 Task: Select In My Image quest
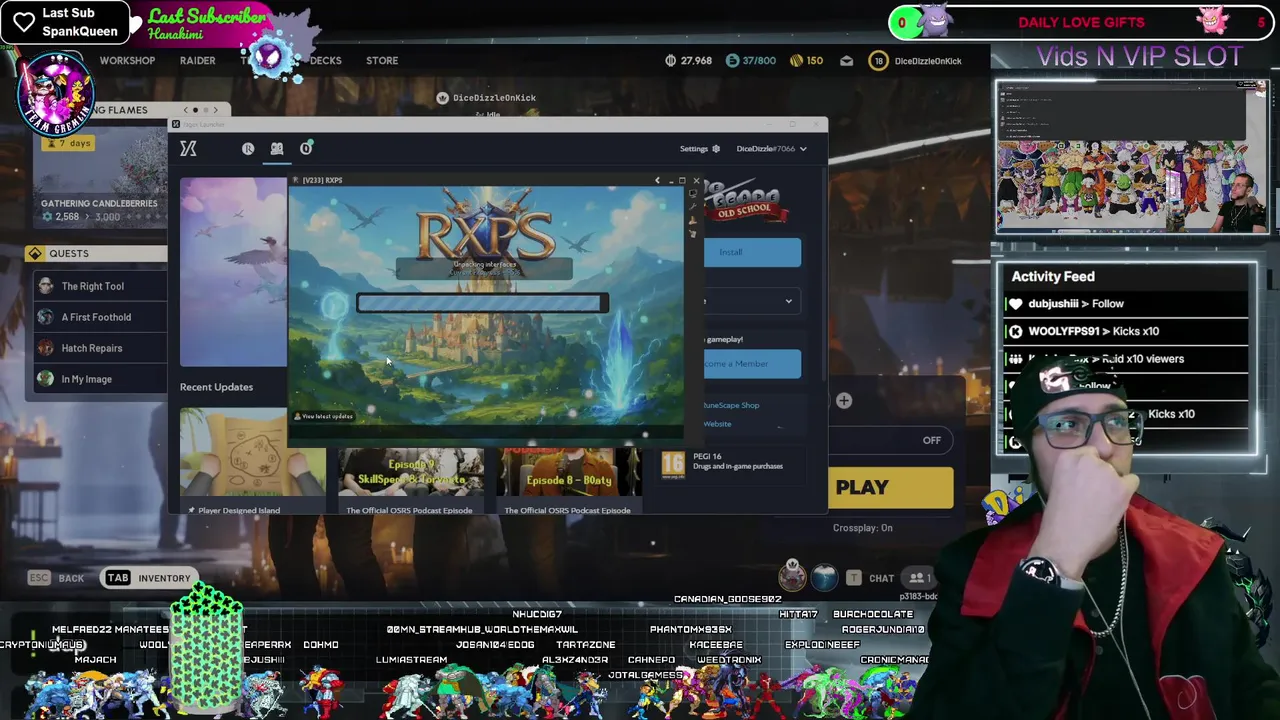point(98,379)
